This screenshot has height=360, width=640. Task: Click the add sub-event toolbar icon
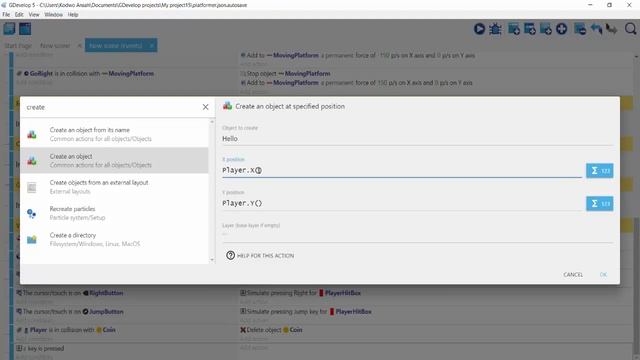[530, 29]
